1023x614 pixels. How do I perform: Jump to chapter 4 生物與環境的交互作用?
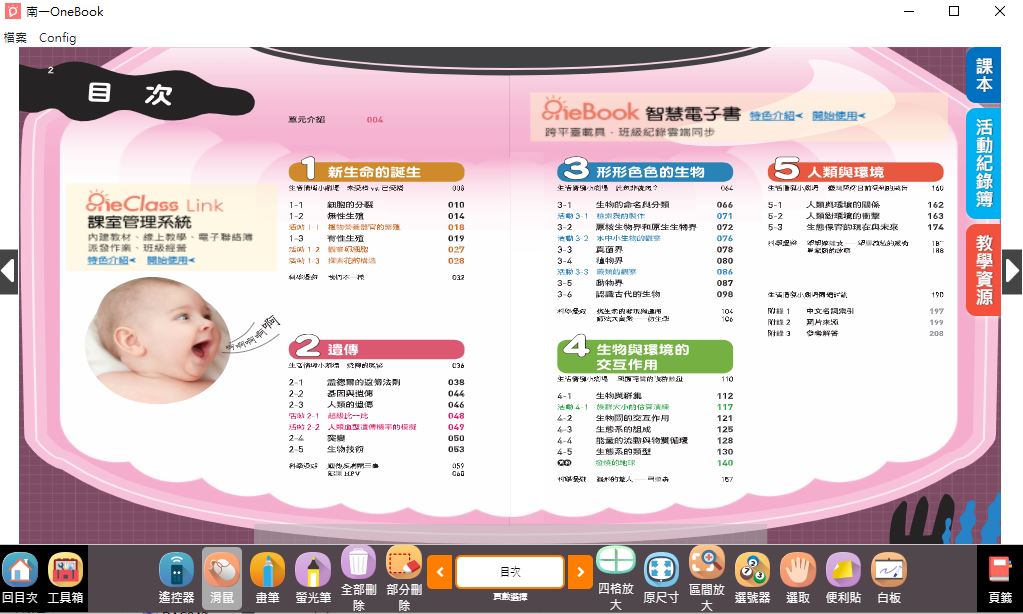645,356
